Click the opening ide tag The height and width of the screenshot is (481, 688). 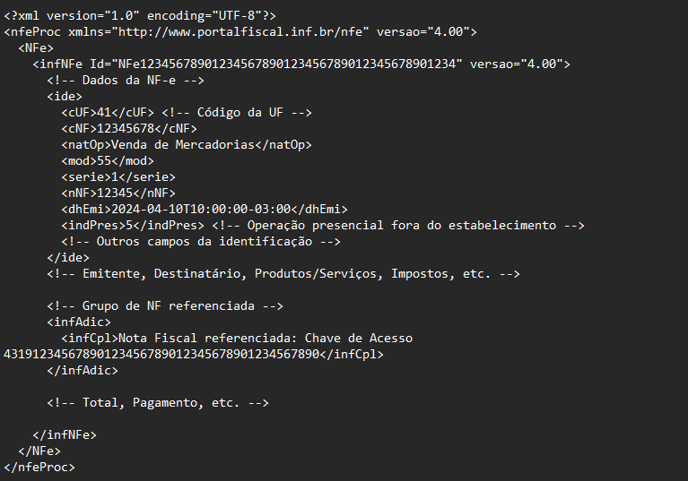click(64, 97)
